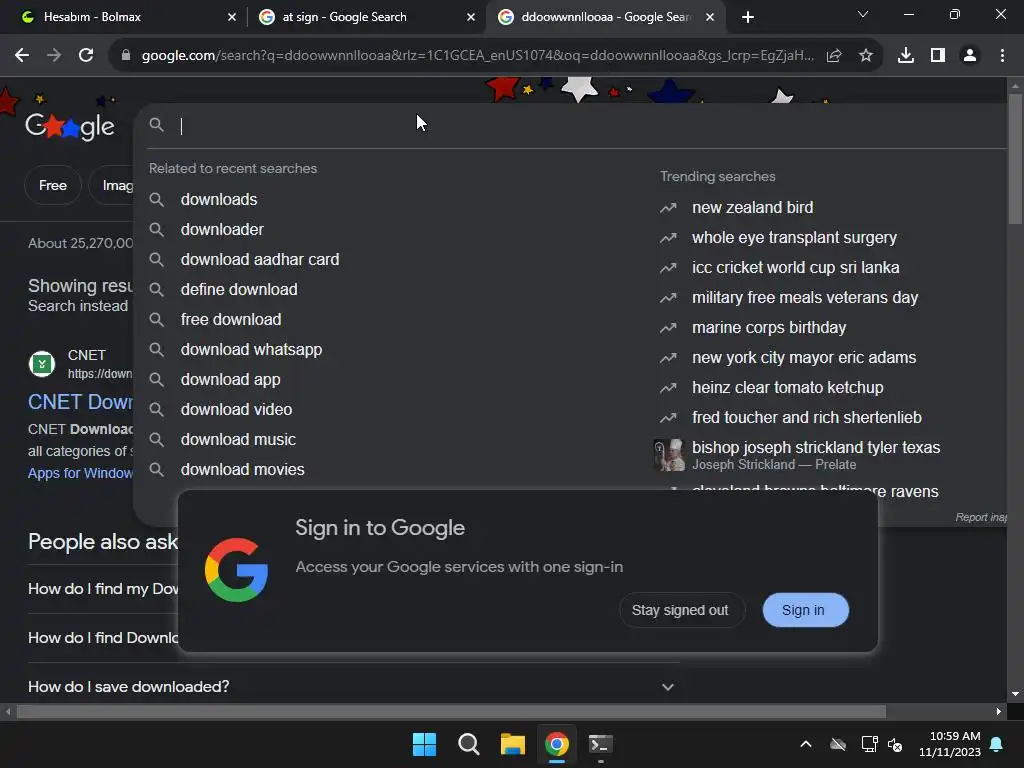Image resolution: width=1024 pixels, height=768 pixels.
Task: Switch to at sign - Google Search tab
Action: coord(366,17)
